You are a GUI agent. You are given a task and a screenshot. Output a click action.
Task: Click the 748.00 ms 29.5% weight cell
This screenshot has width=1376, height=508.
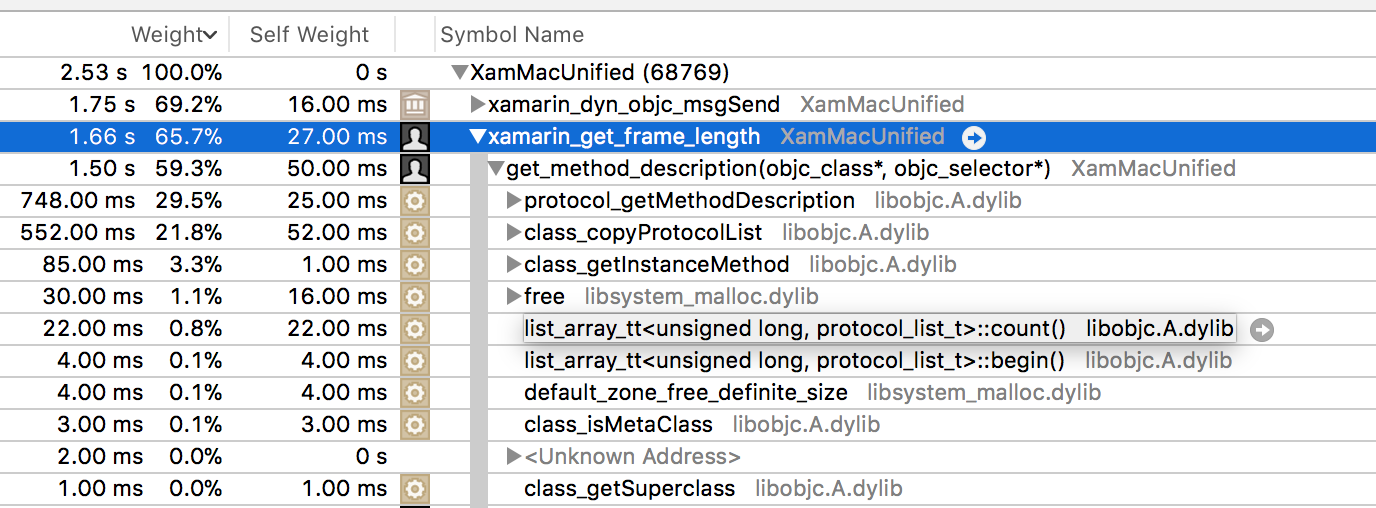(x=121, y=201)
